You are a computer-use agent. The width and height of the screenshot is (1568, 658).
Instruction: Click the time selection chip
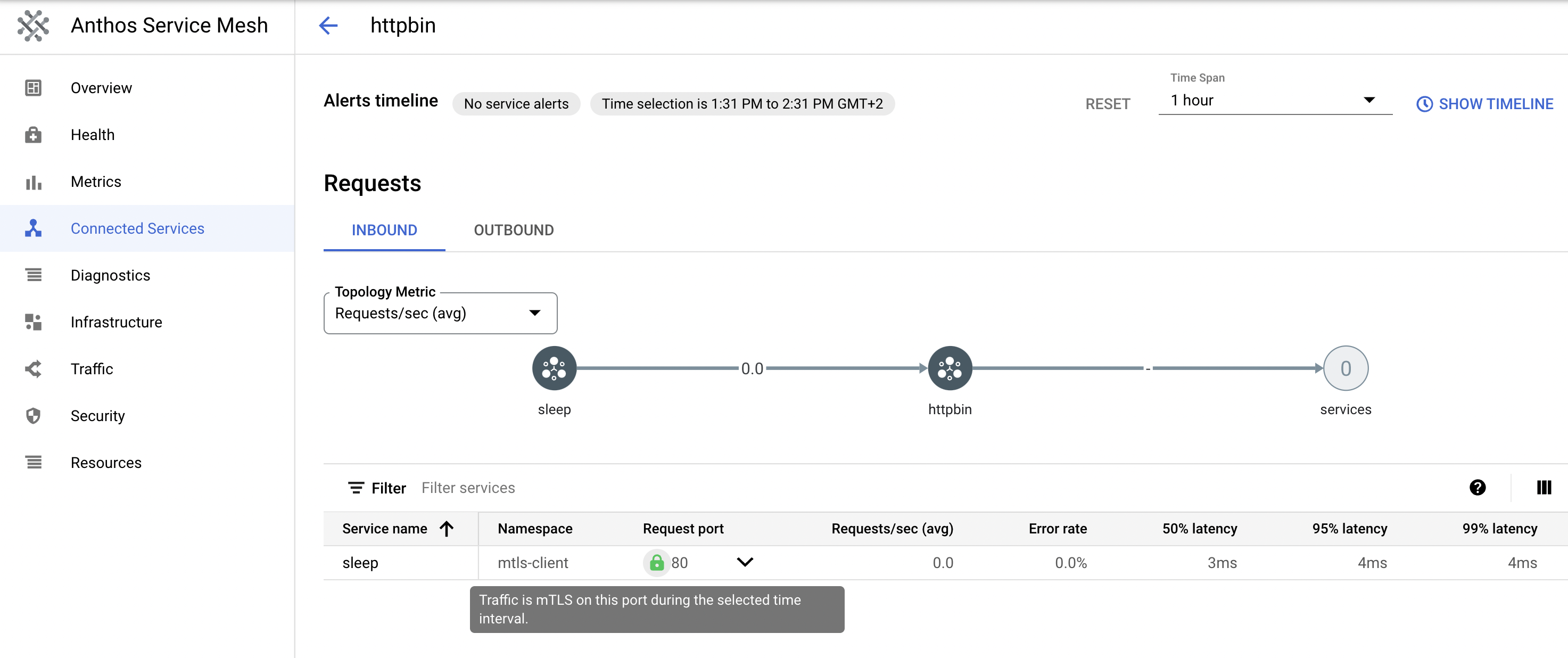pyautogui.click(x=742, y=103)
